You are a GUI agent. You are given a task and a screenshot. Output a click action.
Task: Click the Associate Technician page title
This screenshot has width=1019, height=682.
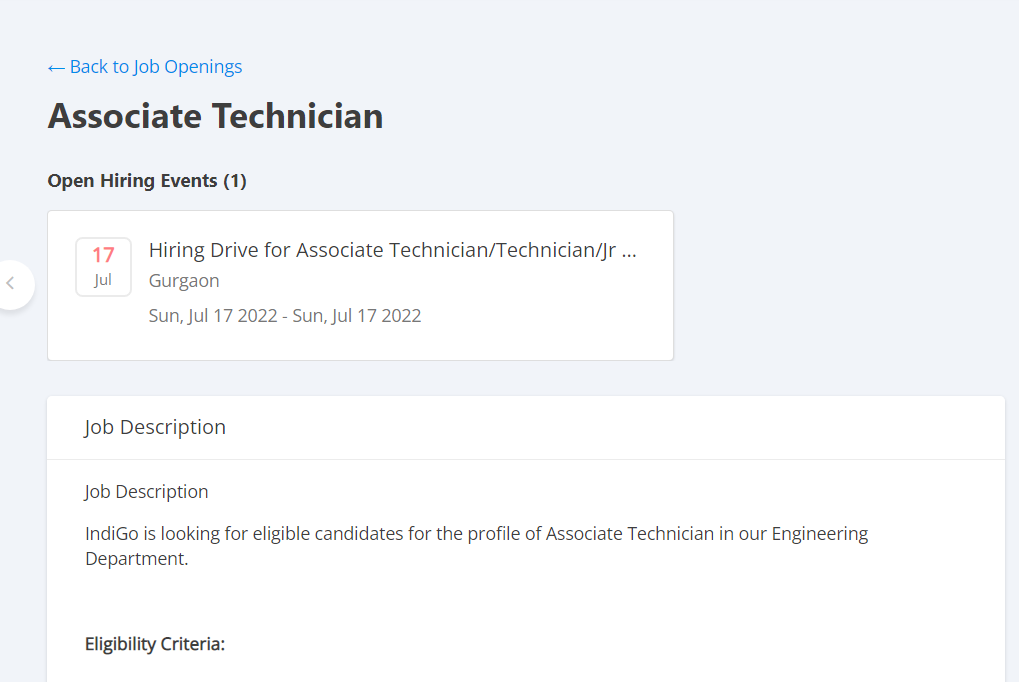(215, 116)
